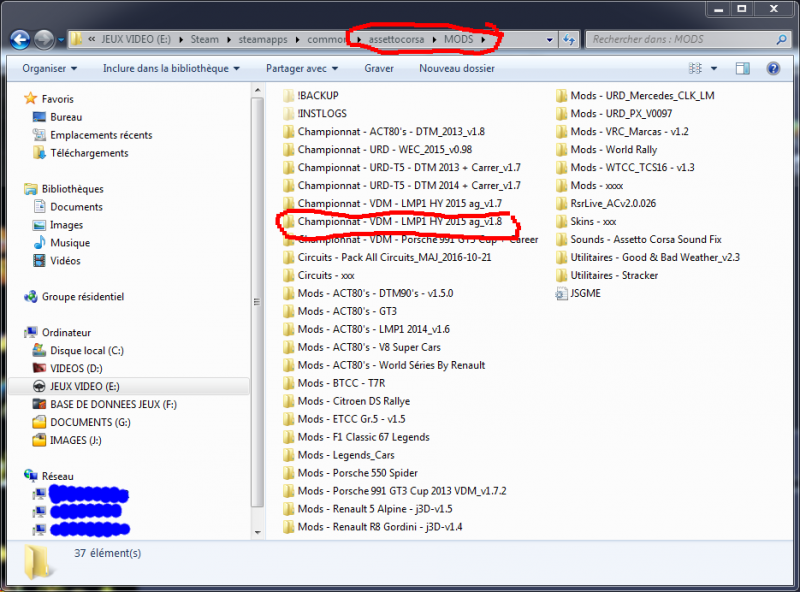800x592 pixels.
Task: Click the Graver toolbar command
Action: (379, 68)
